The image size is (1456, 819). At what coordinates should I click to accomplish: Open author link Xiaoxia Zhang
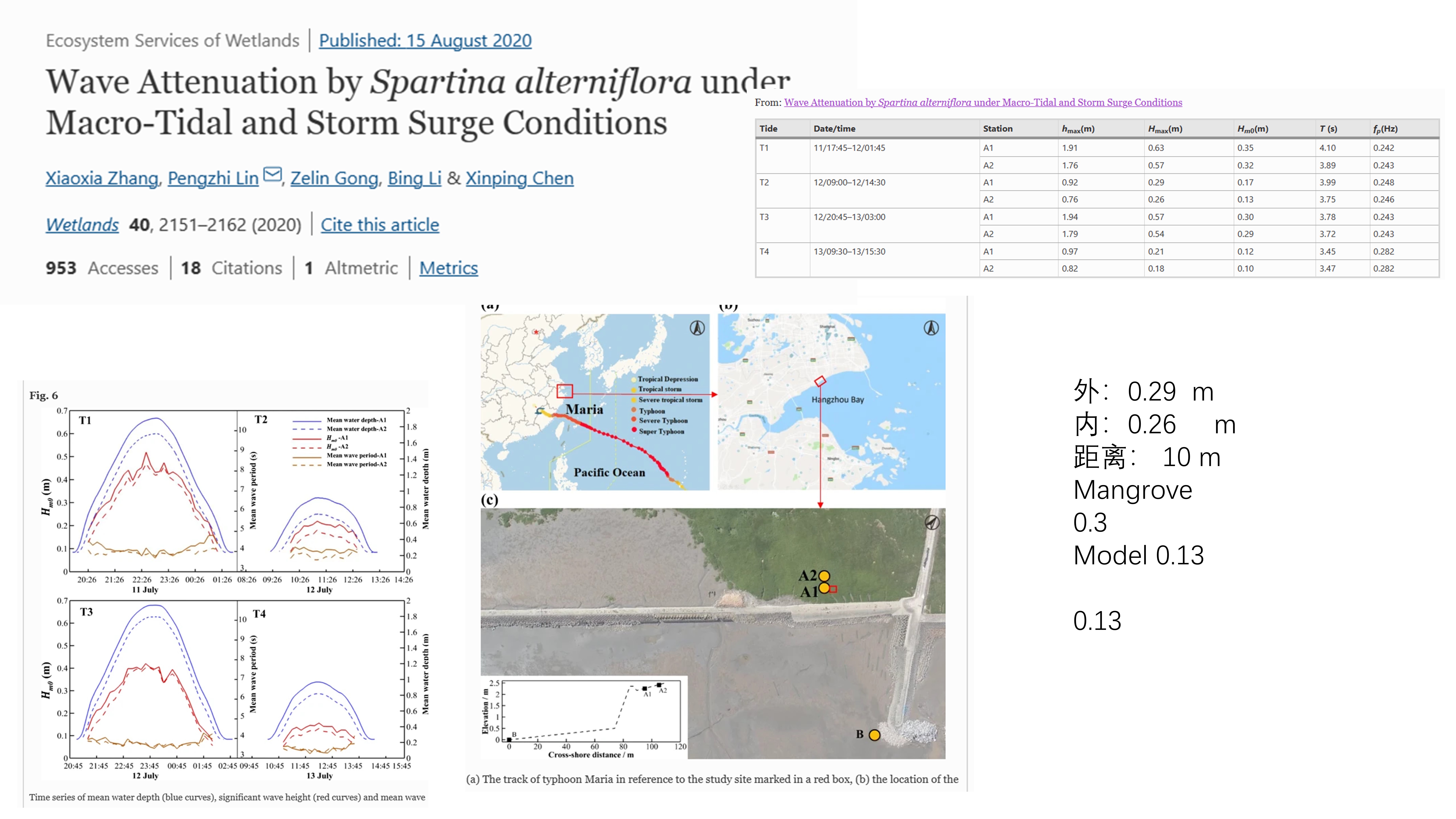[102, 179]
